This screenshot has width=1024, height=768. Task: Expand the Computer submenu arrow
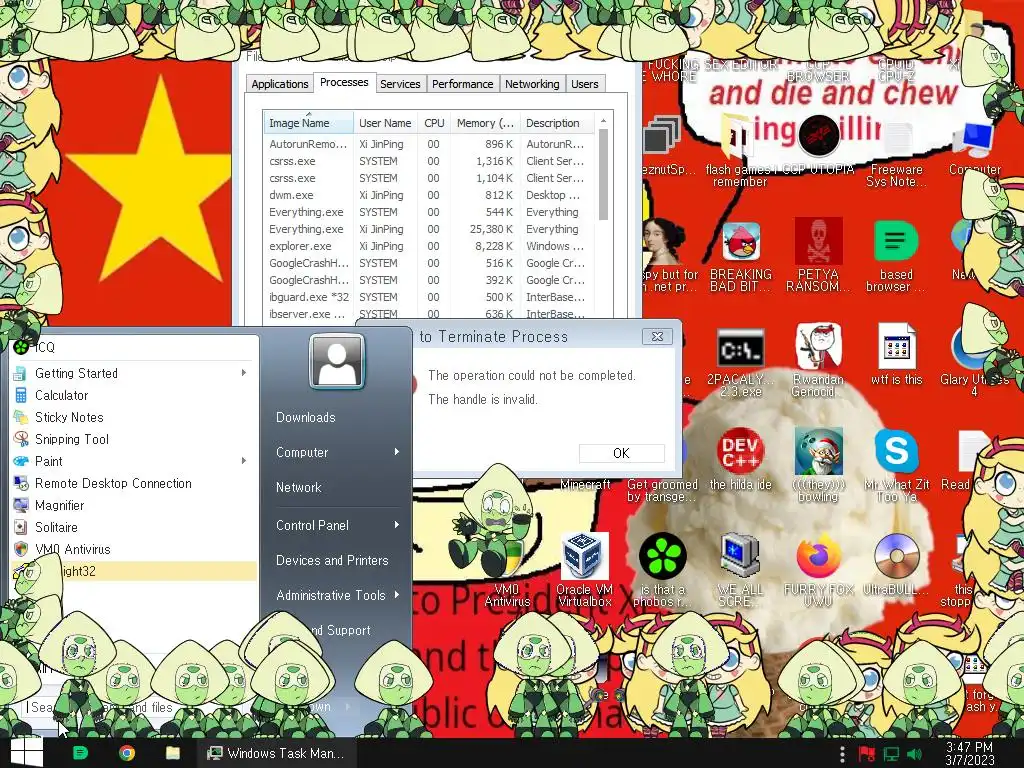pos(396,452)
